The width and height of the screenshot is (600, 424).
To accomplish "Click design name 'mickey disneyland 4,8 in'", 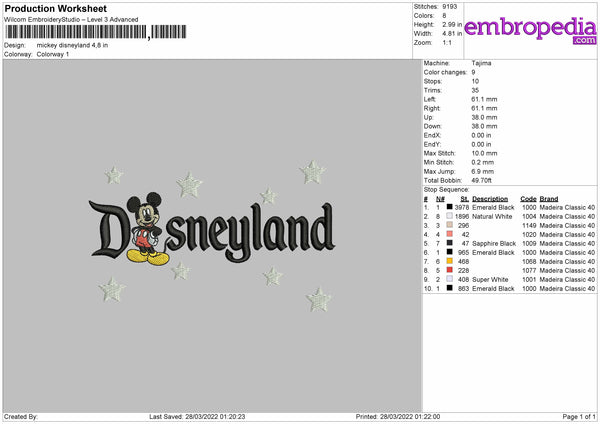I will 72,45.
